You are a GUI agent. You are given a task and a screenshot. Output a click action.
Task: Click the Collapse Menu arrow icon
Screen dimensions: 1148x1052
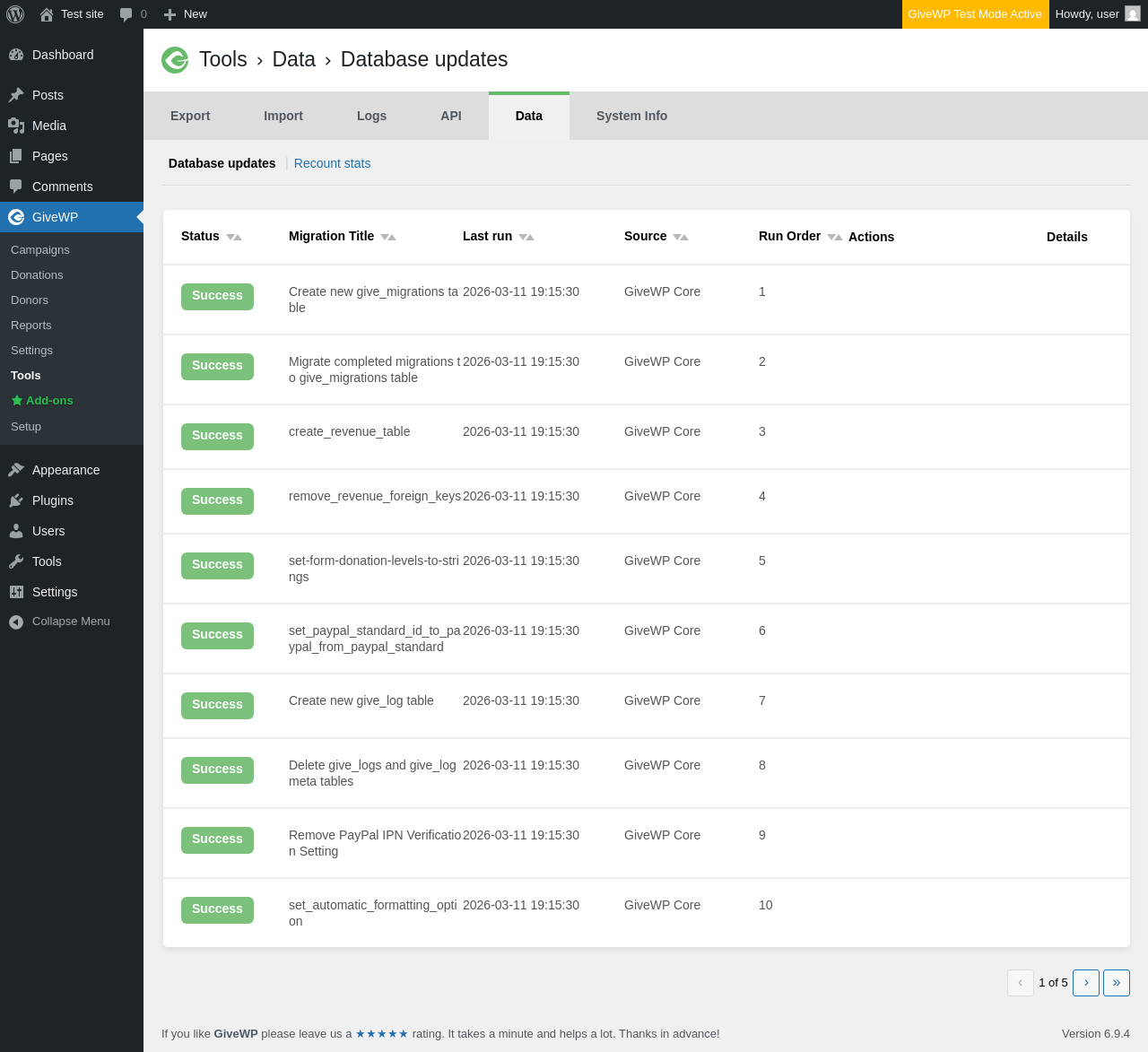tap(16, 622)
